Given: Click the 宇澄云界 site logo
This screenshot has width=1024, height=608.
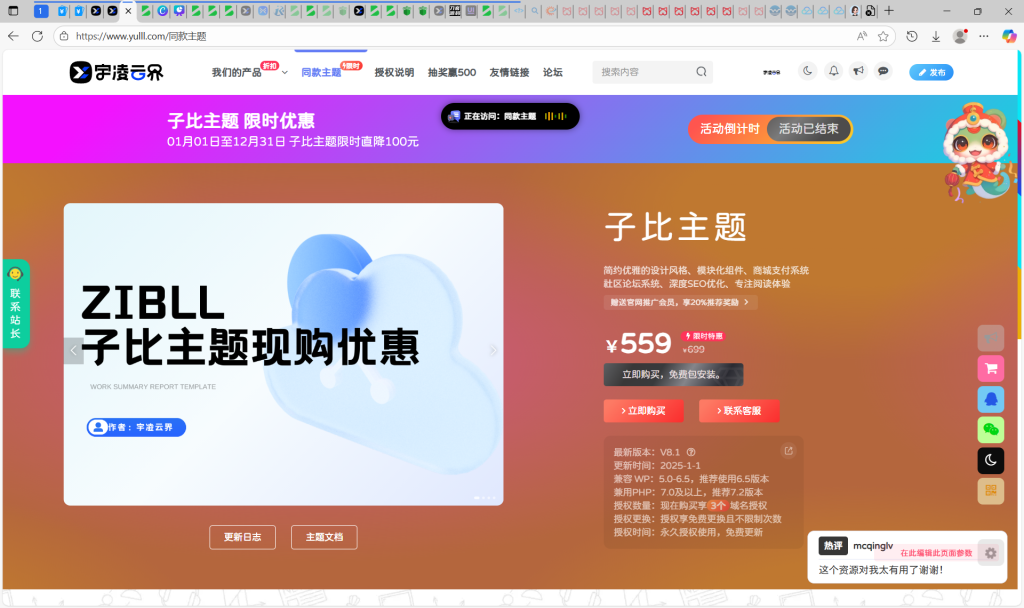Looking at the screenshot, I should 113,72.
